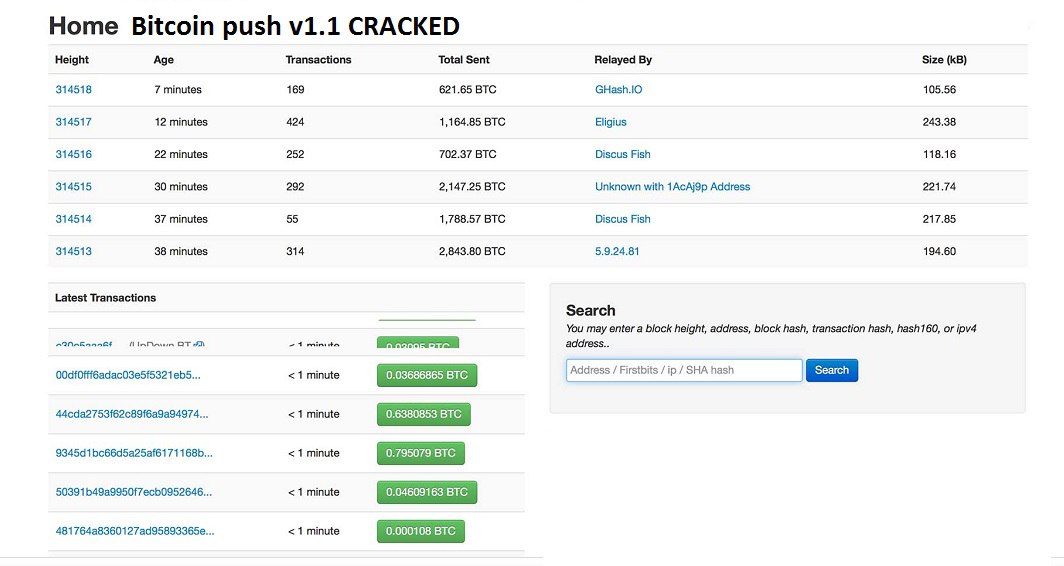Screen dimensions: 1064x566
Task: Open transaction 00df0fff6adac03e5f5321eb5
Action: pos(128,375)
